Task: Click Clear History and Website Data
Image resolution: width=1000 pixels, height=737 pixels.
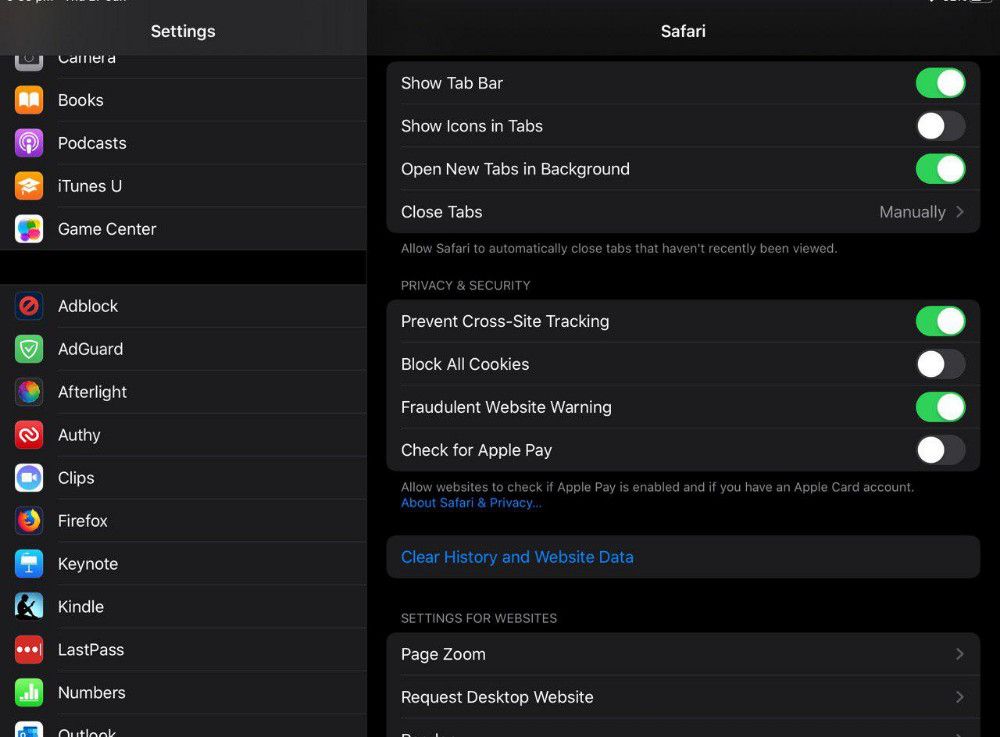Action: tap(517, 557)
